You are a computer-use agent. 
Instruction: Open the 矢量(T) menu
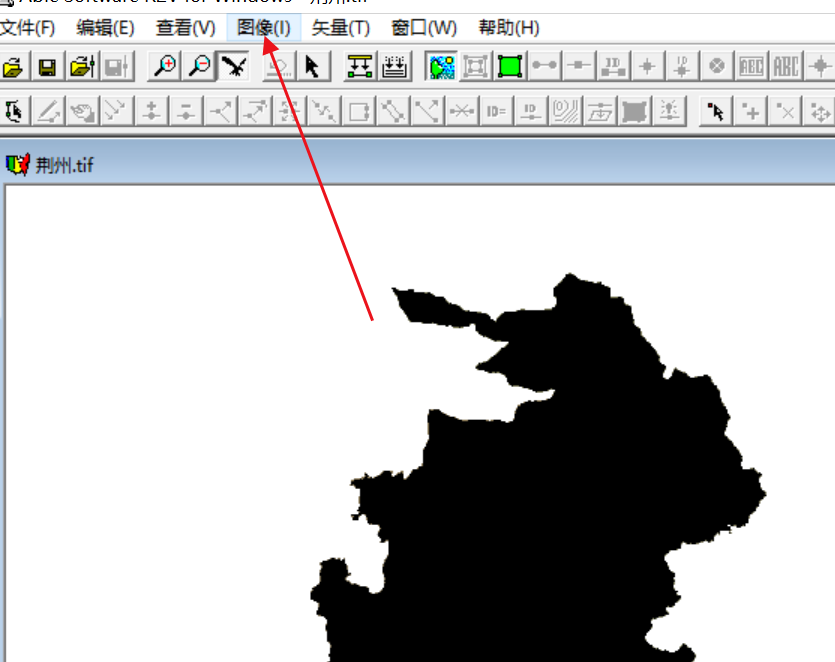tap(340, 28)
